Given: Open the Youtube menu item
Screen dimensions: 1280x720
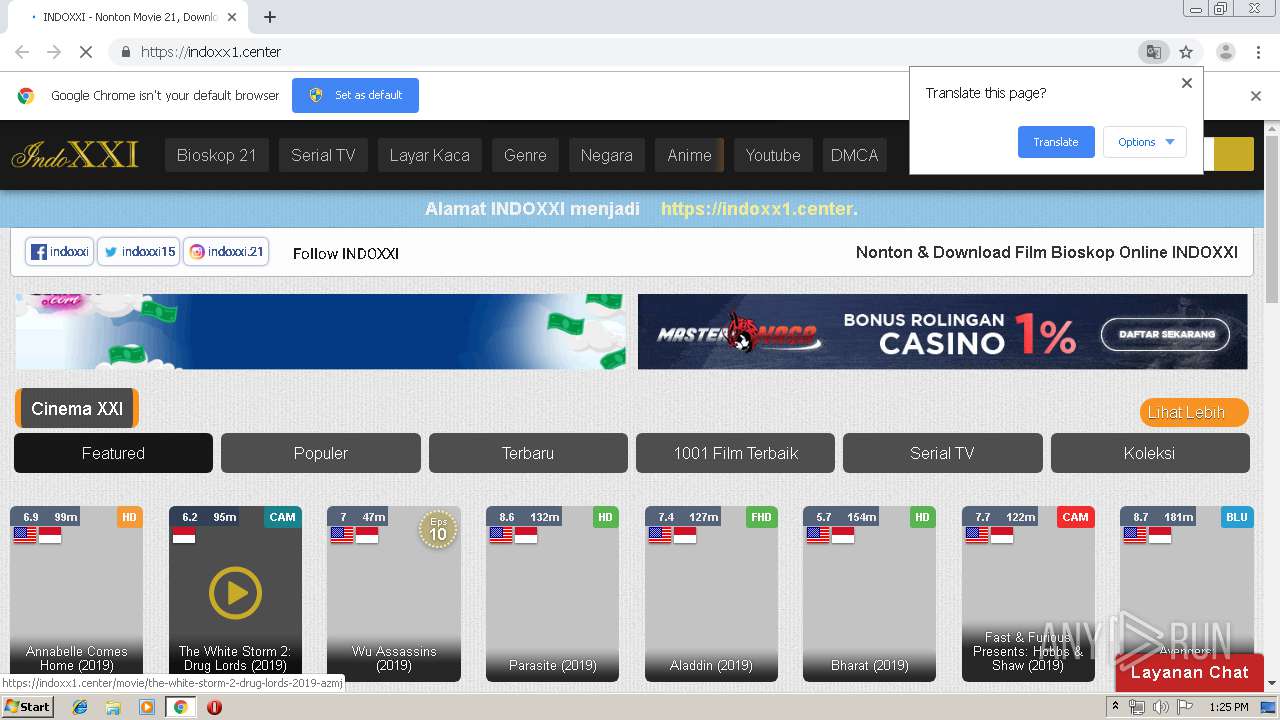Looking at the screenshot, I should 773,155.
